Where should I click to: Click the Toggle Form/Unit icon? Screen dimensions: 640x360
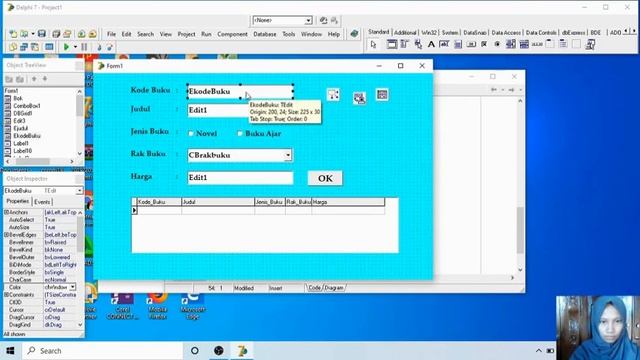click(35, 47)
